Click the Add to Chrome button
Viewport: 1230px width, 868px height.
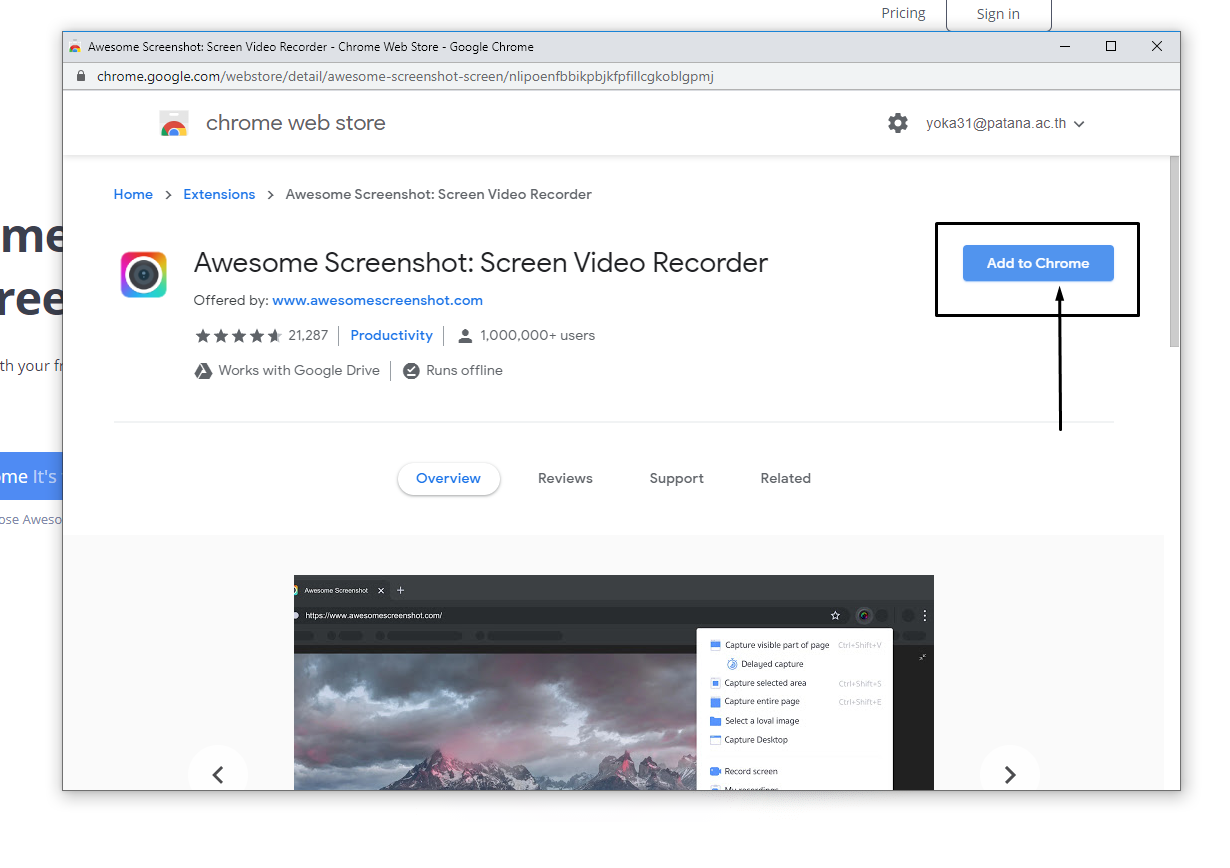[1038, 263]
